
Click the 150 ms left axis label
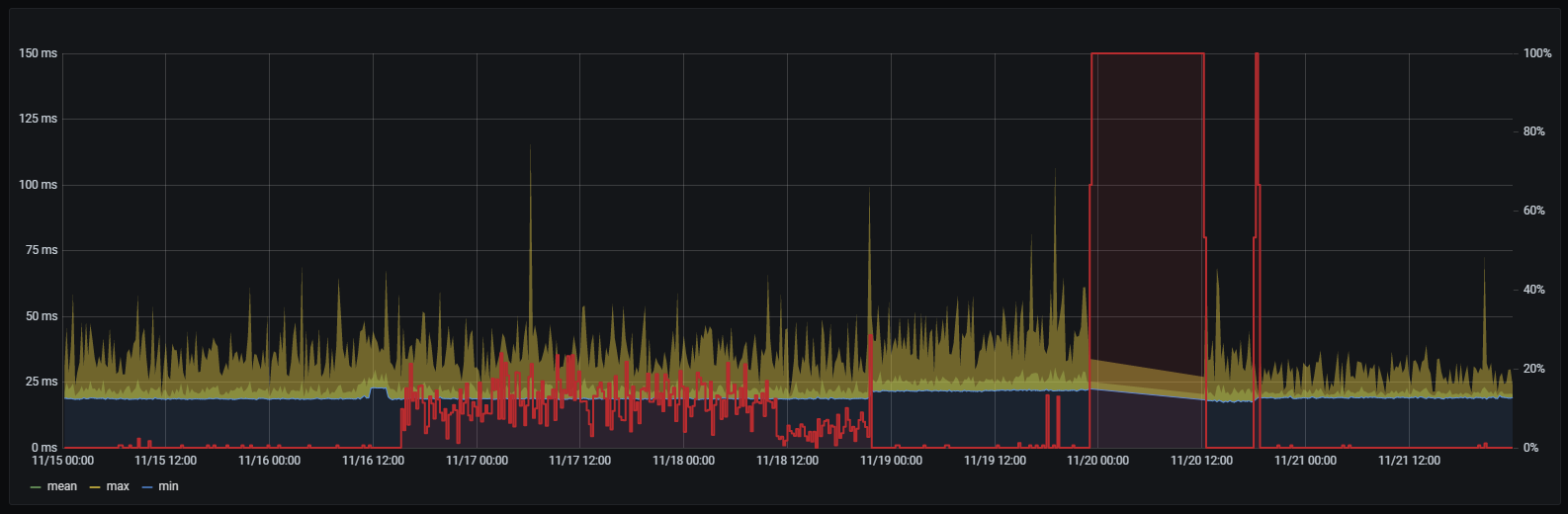[x=39, y=53]
